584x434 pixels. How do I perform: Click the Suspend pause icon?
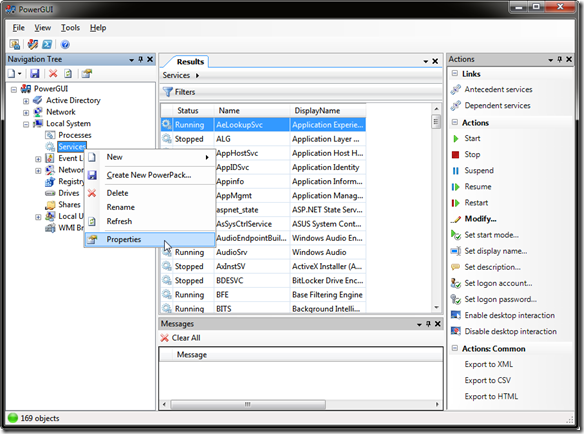click(x=456, y=171)
